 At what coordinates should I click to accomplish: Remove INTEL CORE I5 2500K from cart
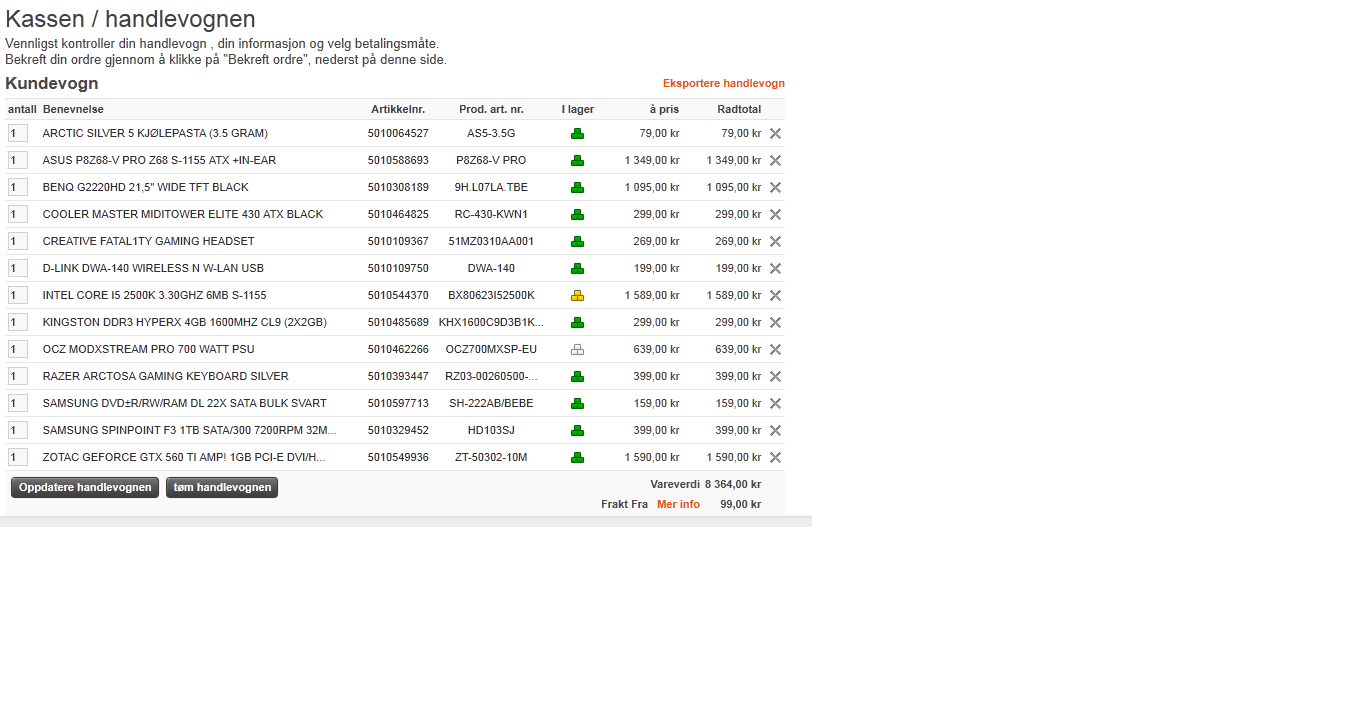click(x=775, y=295)
